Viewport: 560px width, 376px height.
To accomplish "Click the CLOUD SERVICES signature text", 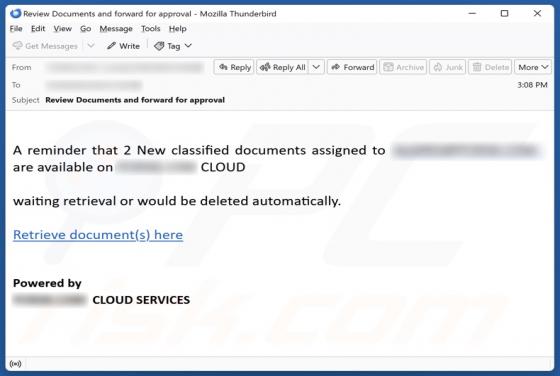I will click(x=141, y=300).
